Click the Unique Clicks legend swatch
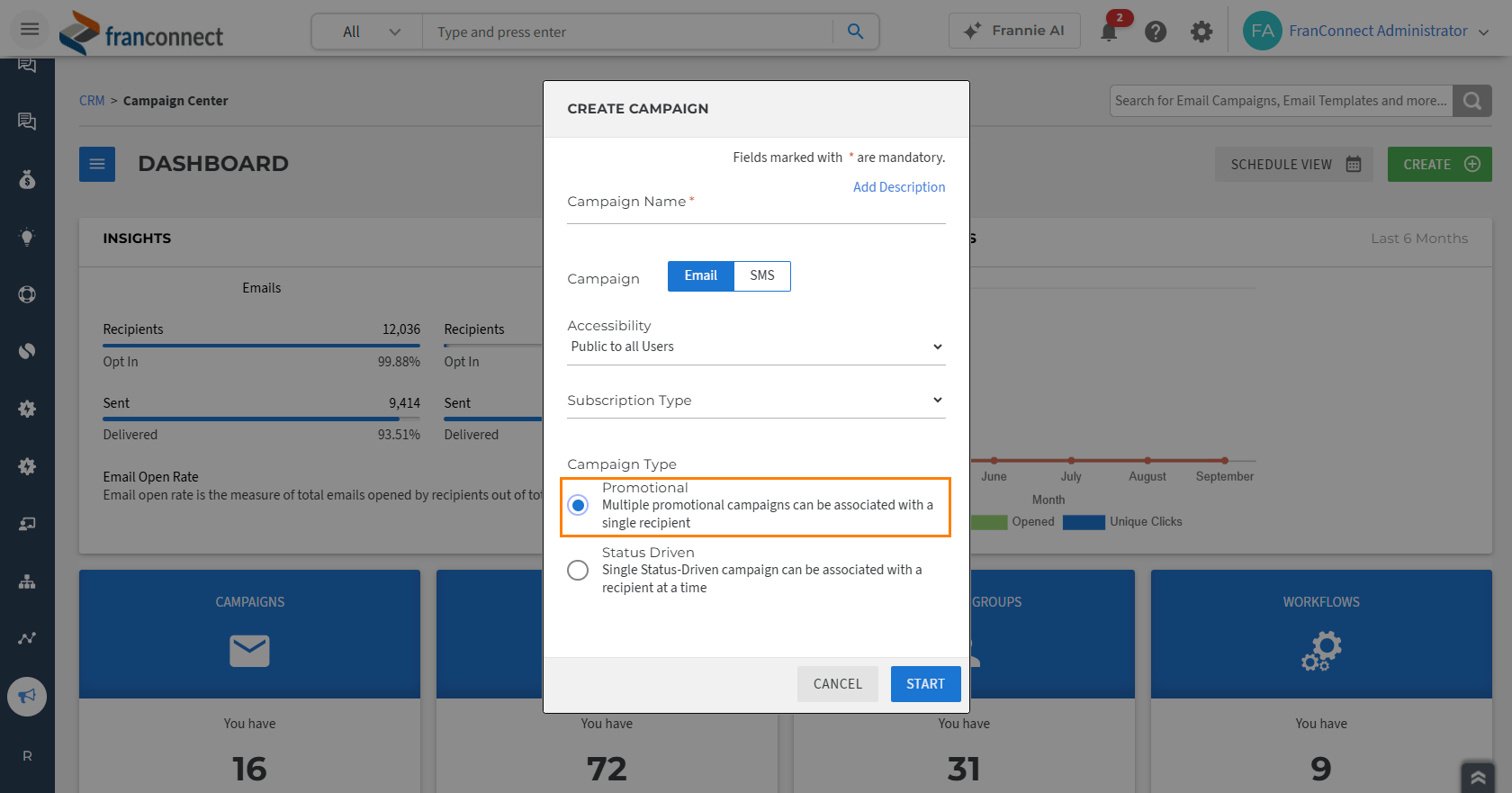Screen dimensions: 1512x793 pyautogui.click(x=1084, y=522)
